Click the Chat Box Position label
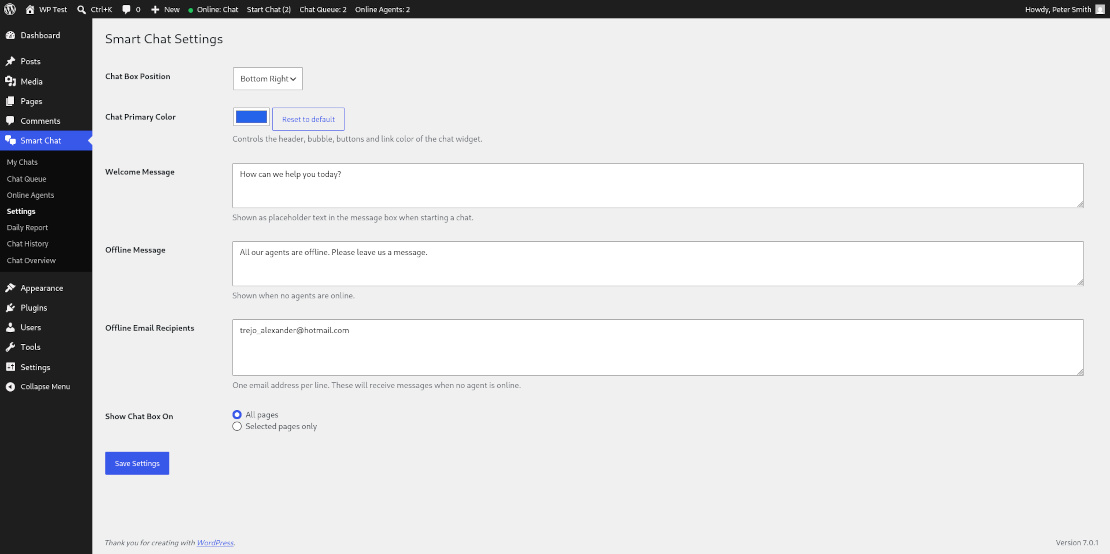Viewport: 1110px width, 554px height. point(137,76)
